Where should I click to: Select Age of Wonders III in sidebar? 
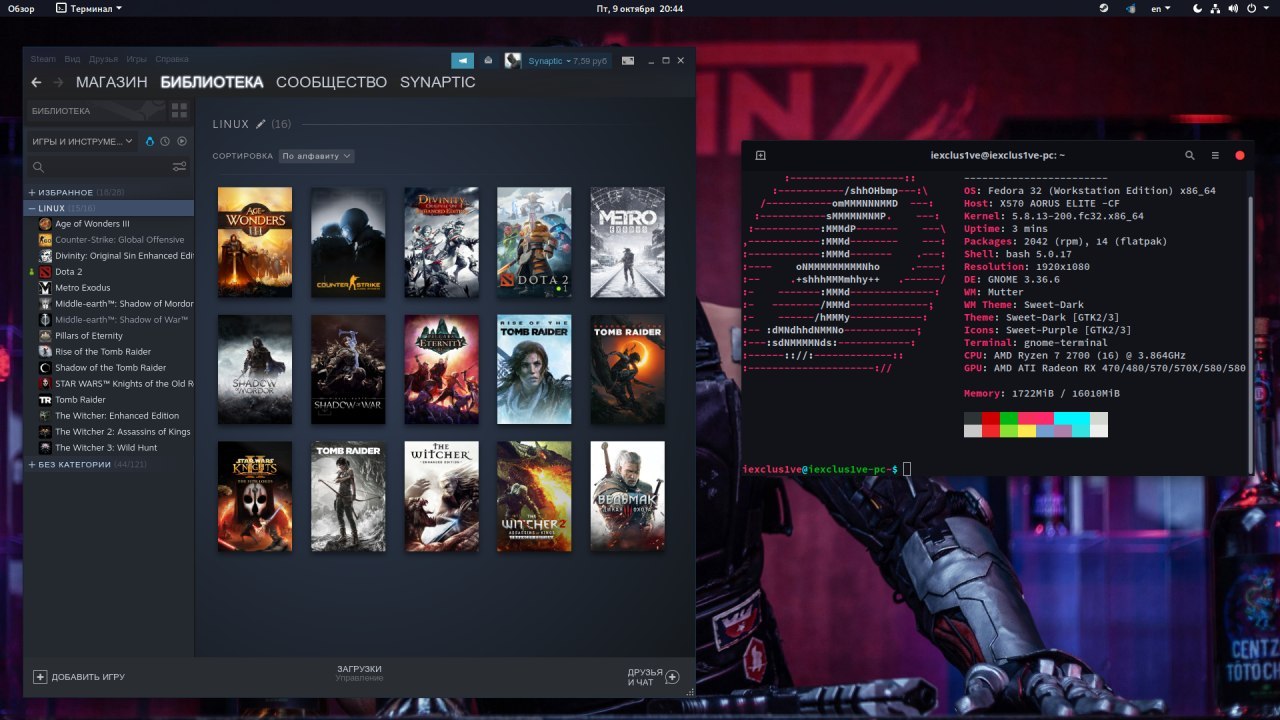(92, 224)
